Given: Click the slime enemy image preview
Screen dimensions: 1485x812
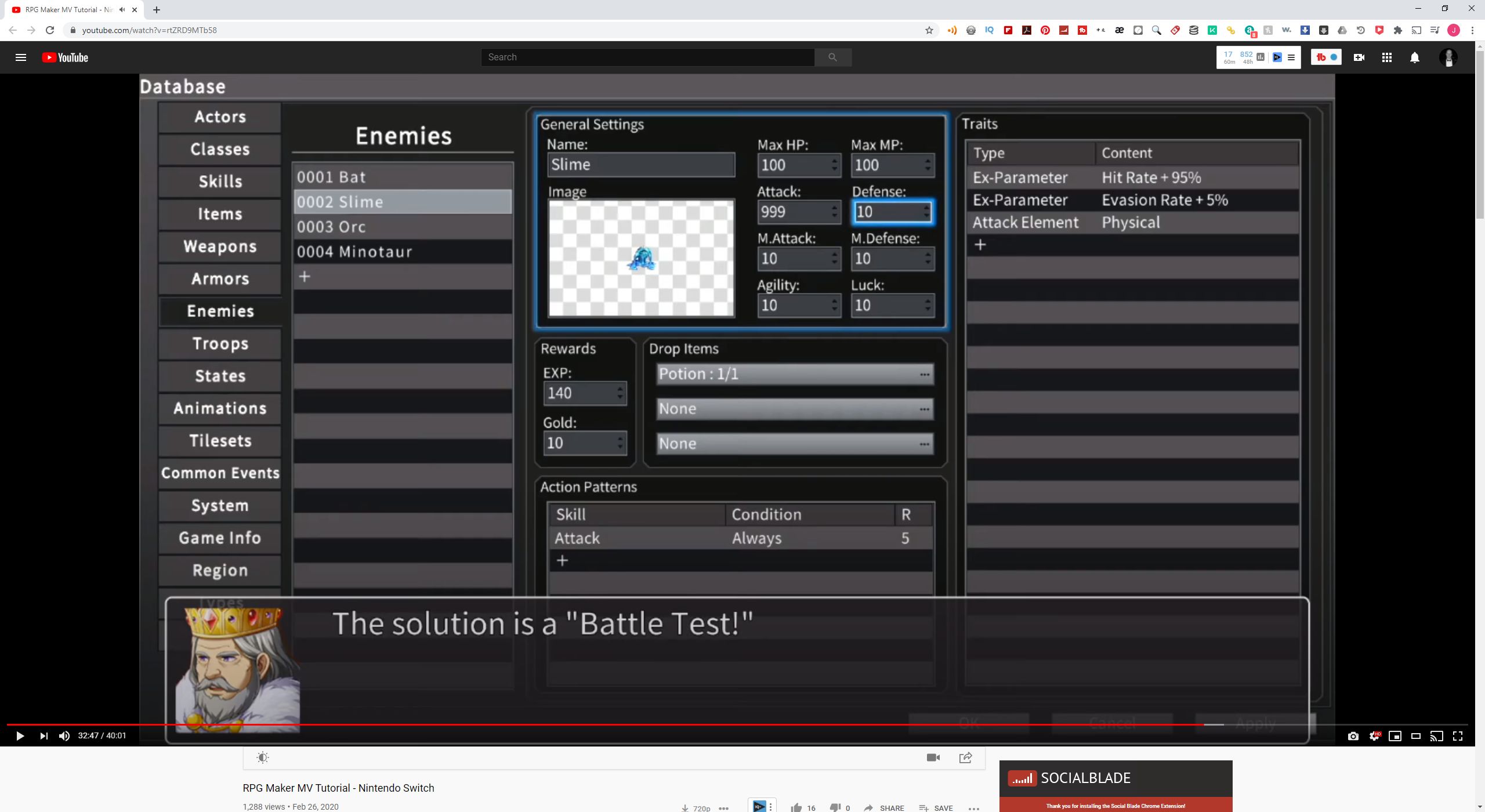Looking at the screenshot, I should coord(641,258).
